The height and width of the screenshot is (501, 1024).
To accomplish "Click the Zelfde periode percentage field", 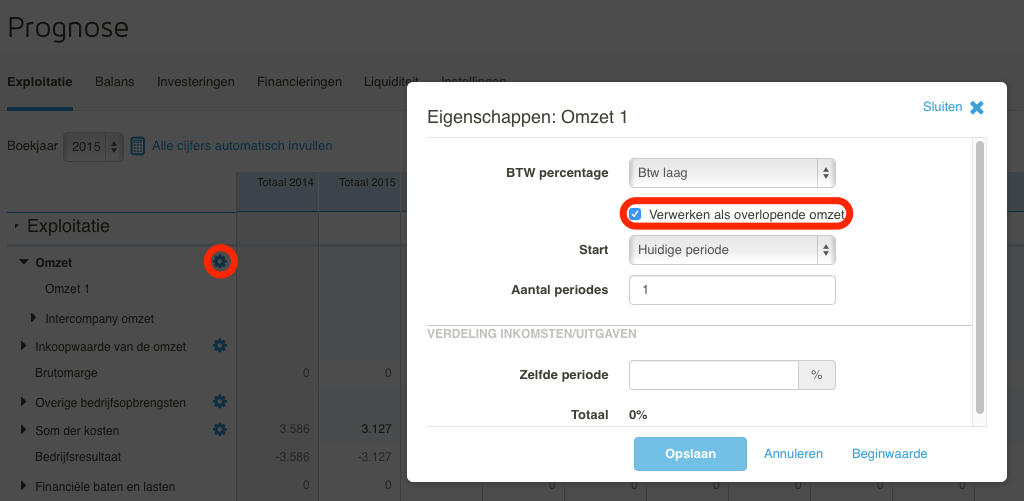I will pos(714,375).
